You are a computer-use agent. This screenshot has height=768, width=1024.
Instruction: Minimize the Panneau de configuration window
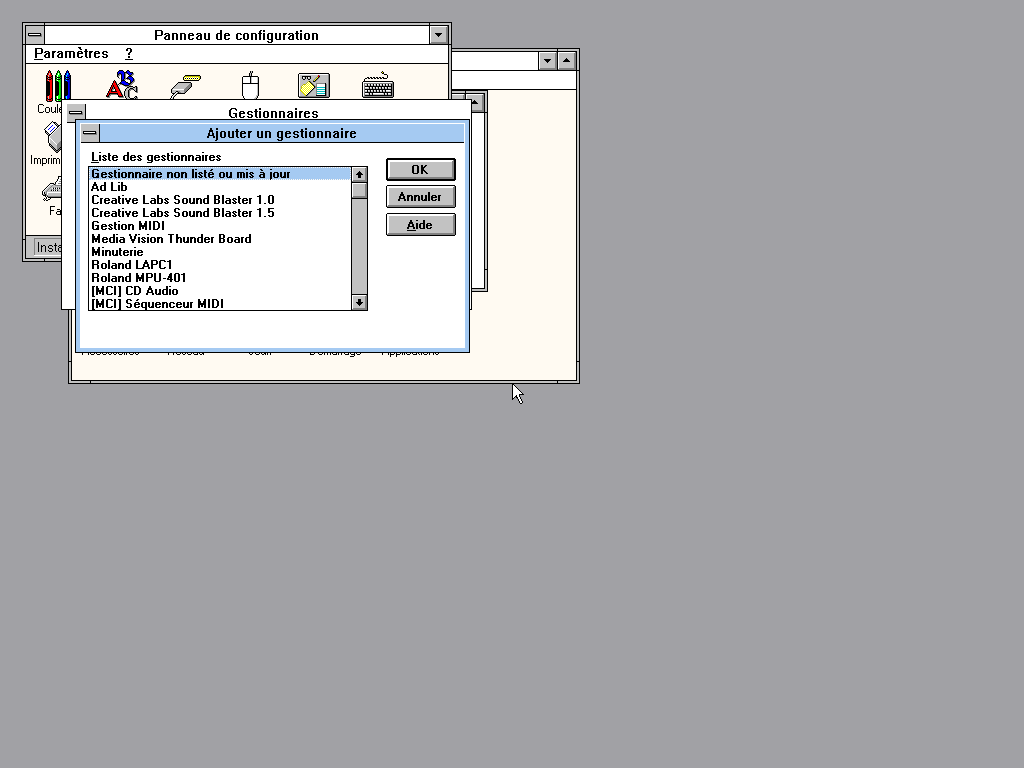click(x=438, y=35)
